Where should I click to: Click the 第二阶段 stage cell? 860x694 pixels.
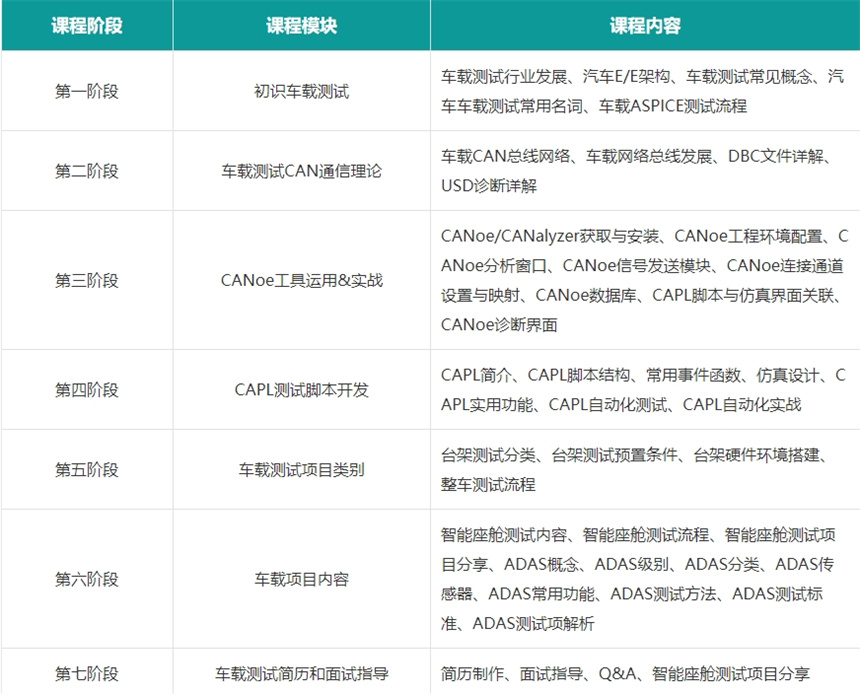pyautogui.click(x=87, y=171)
